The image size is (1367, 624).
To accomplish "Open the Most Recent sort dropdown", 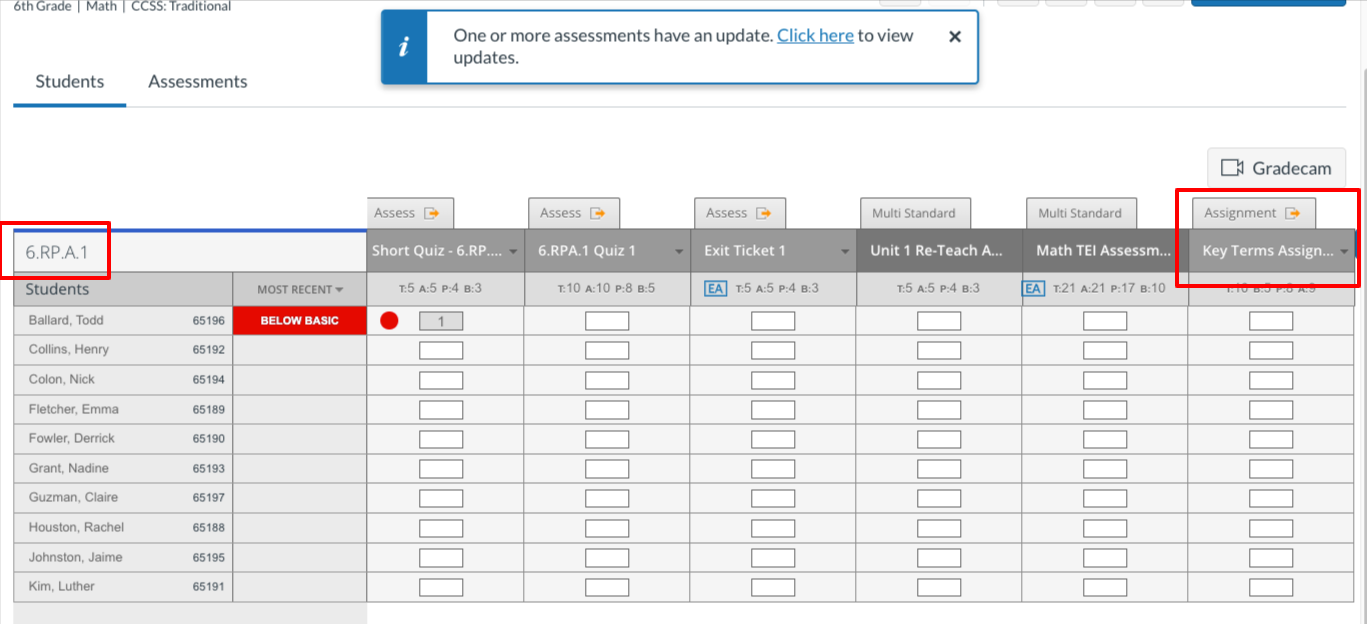I will 300,289.
